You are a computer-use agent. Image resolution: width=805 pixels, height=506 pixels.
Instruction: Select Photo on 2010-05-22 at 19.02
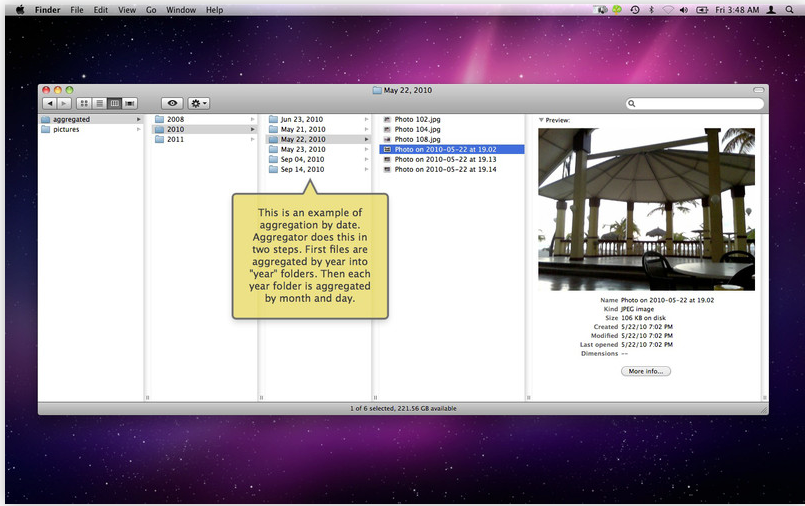(452, 149)
